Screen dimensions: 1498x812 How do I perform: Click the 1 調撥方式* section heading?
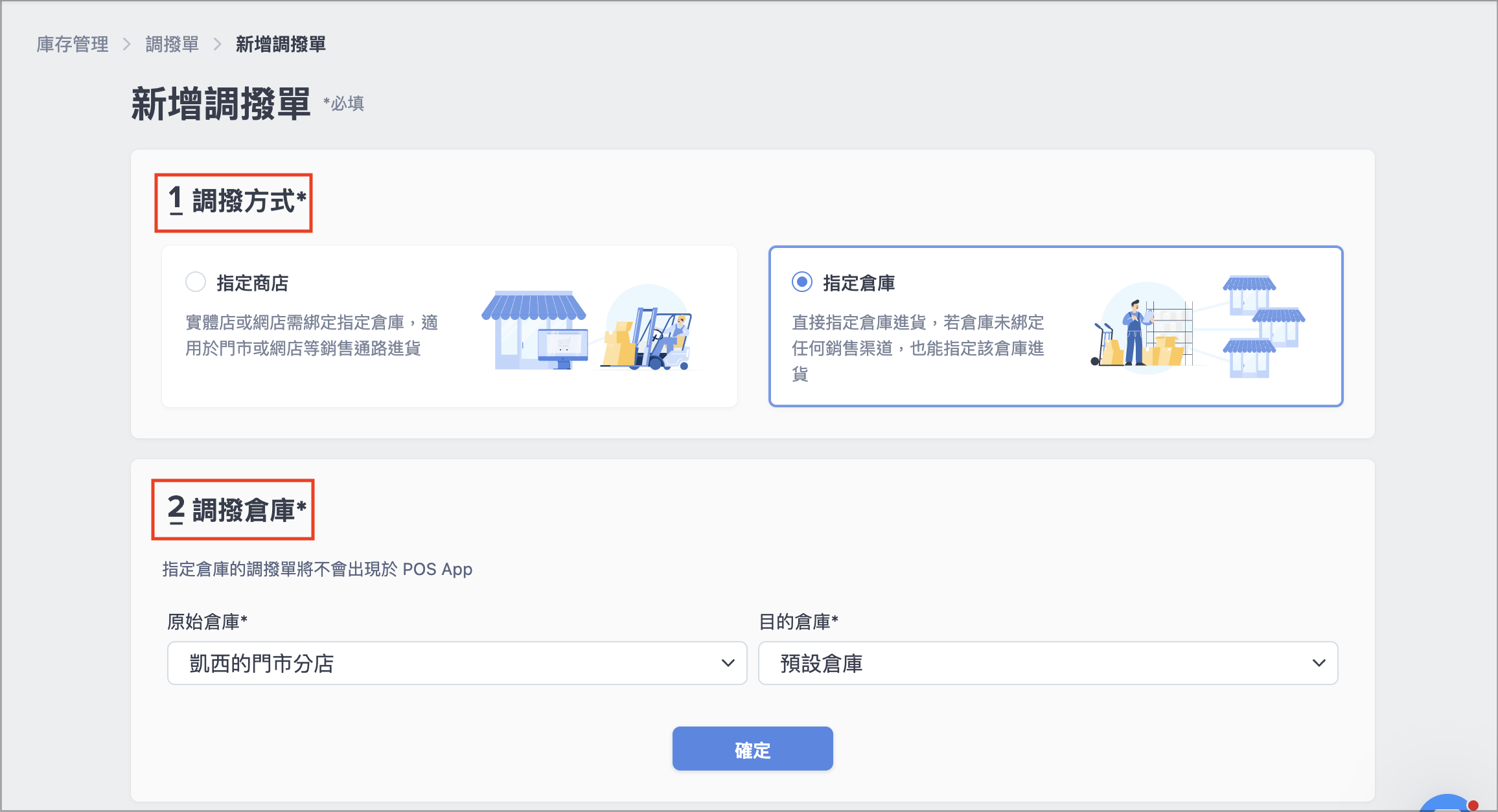click(x=237, y=201)
